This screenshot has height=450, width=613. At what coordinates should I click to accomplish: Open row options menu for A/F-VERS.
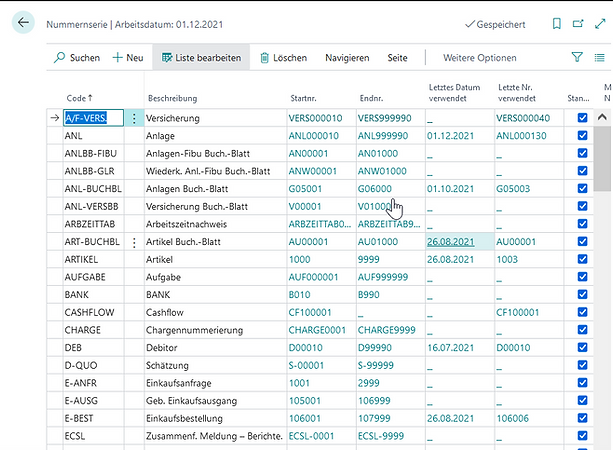(135, 118)
